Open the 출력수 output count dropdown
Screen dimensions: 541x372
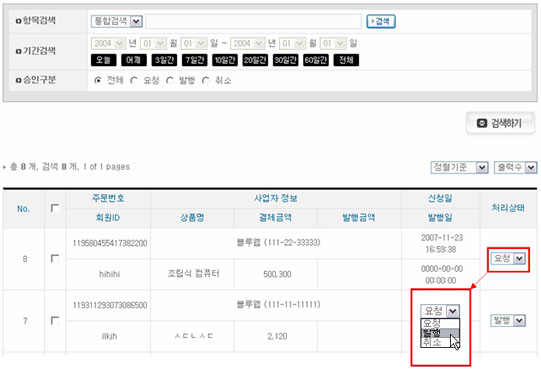(515, 167)
